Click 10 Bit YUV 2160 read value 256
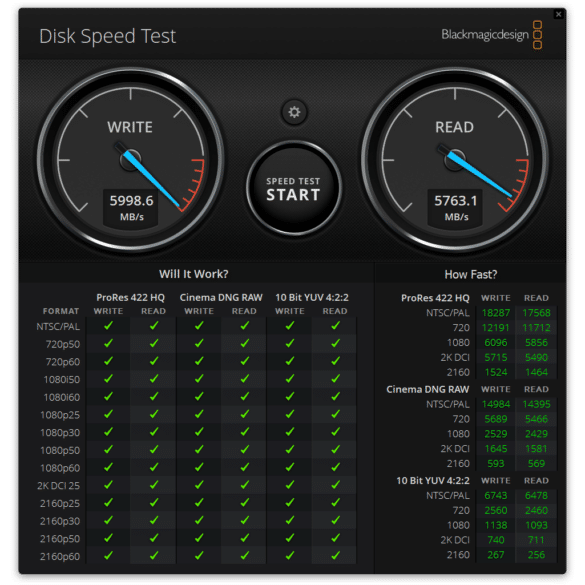Viewport: 585px width, 585px height. [x=536, y=555]
